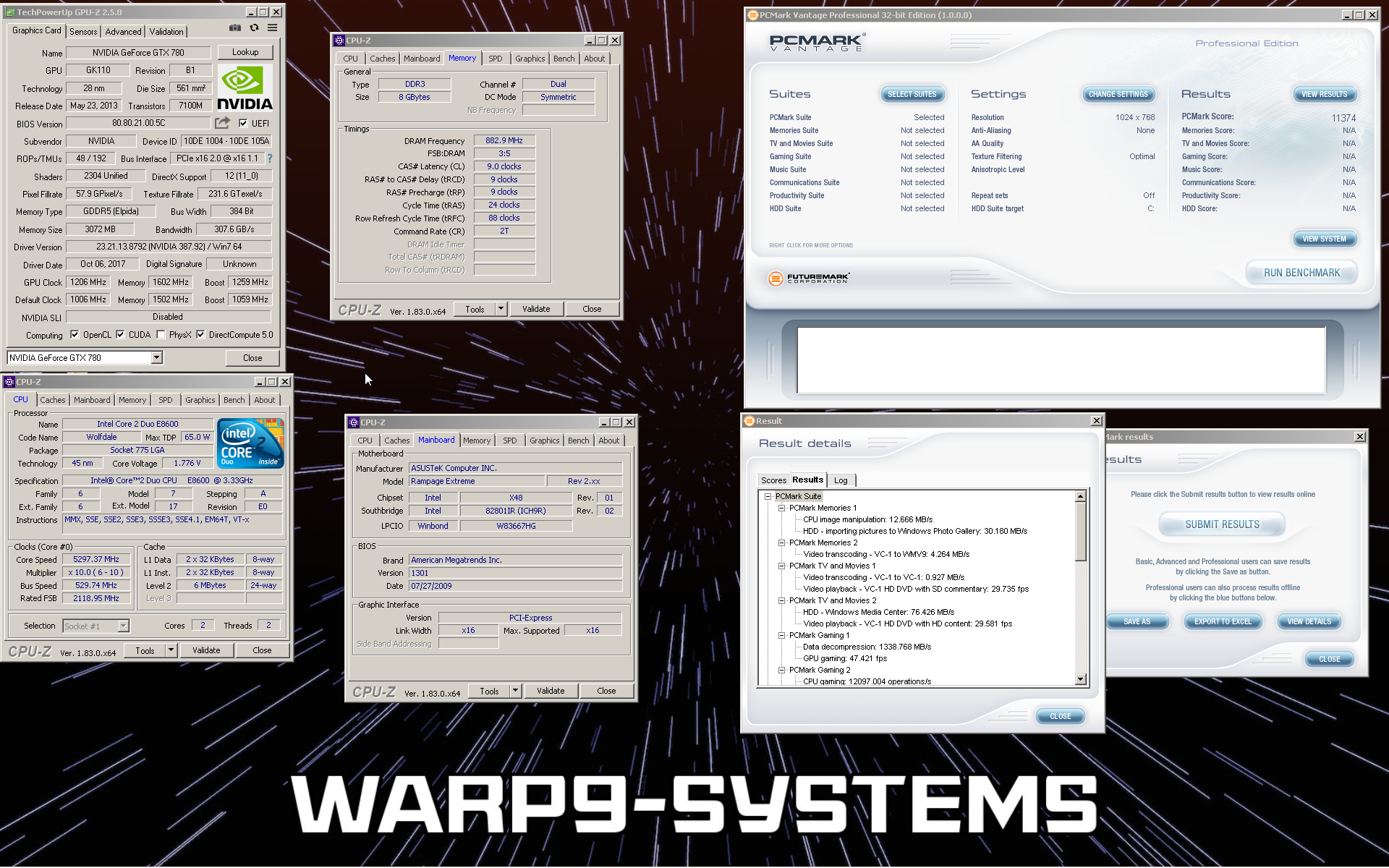Viewport: 1389px width, 868px height.
Task: Click the CPU-Z Mainboard window title icon
Action: click(x=354, y=422)
